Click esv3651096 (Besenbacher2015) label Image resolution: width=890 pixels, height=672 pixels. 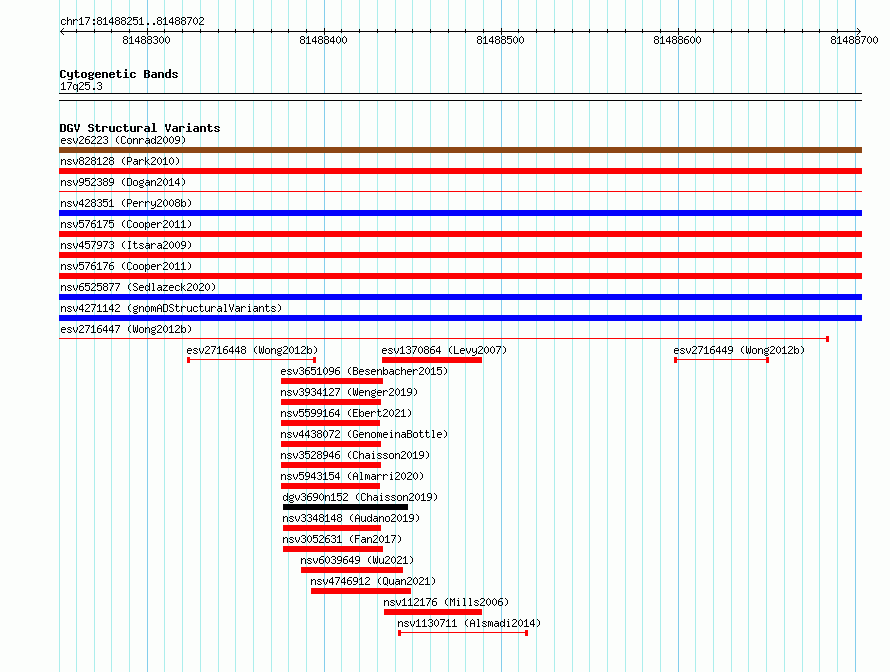tap(364, 371)
